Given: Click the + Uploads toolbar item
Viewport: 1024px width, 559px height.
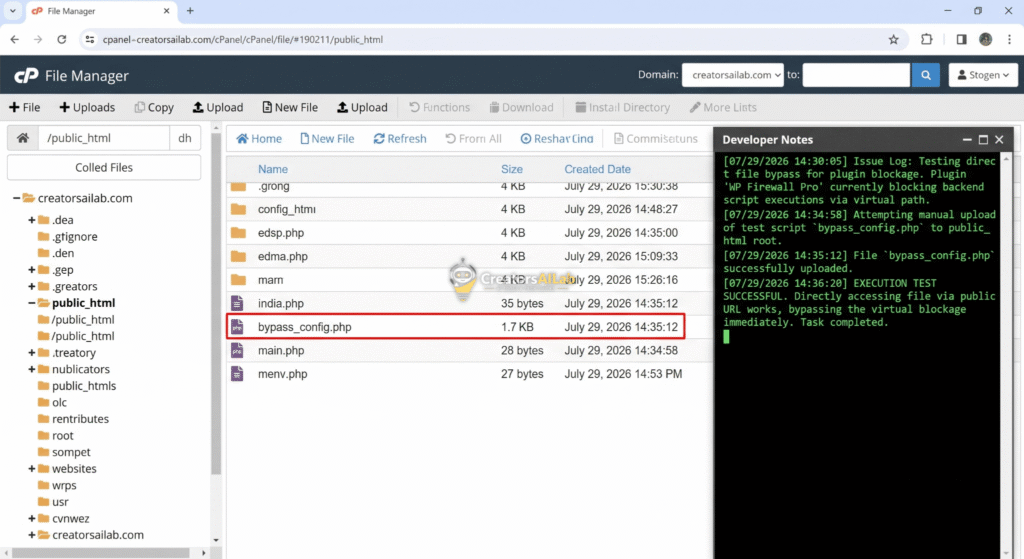Looking at the screenshot, I should coord(87,107).
